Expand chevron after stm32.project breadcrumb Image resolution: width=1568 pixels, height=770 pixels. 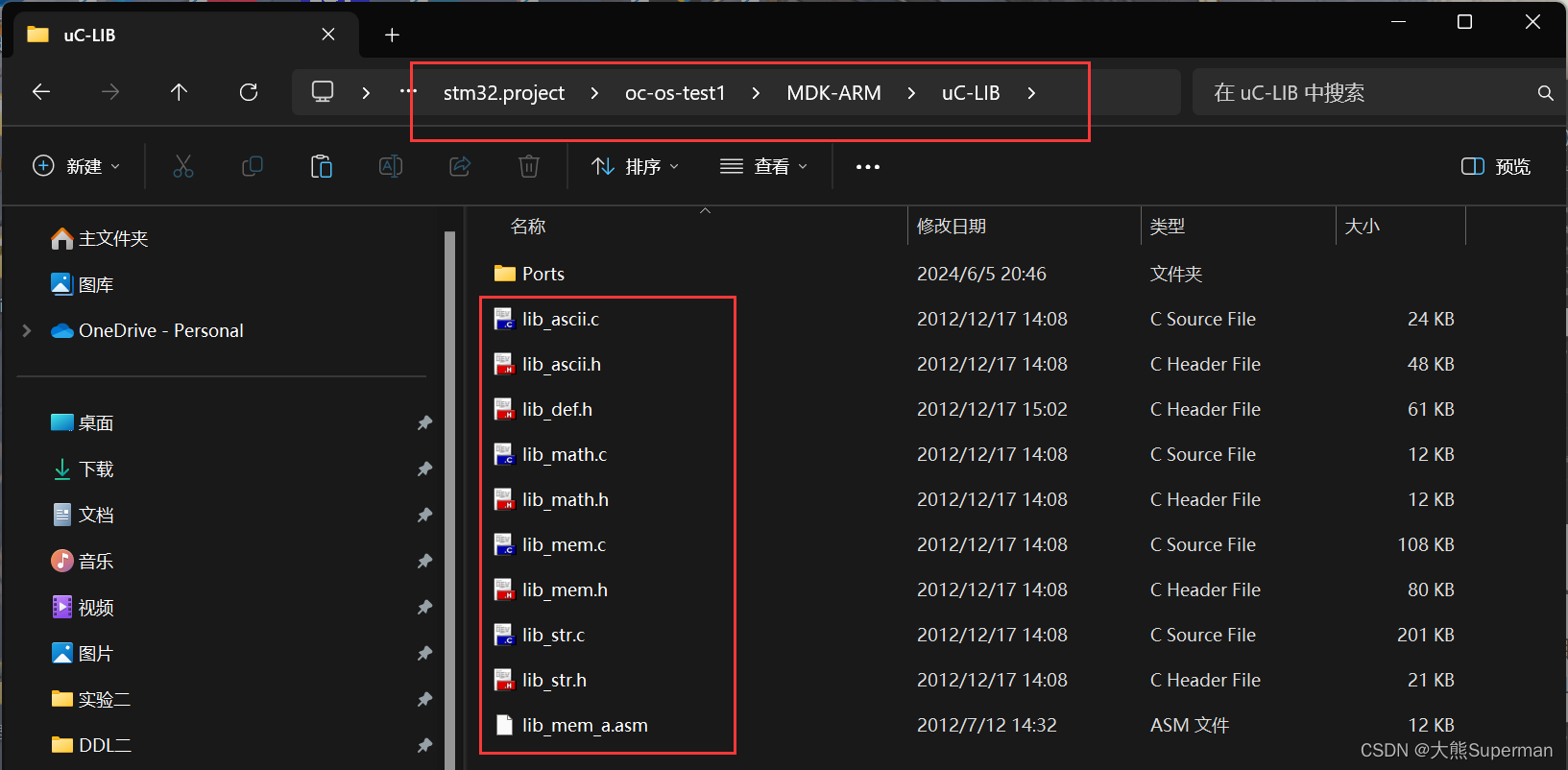tap(595, 93)
